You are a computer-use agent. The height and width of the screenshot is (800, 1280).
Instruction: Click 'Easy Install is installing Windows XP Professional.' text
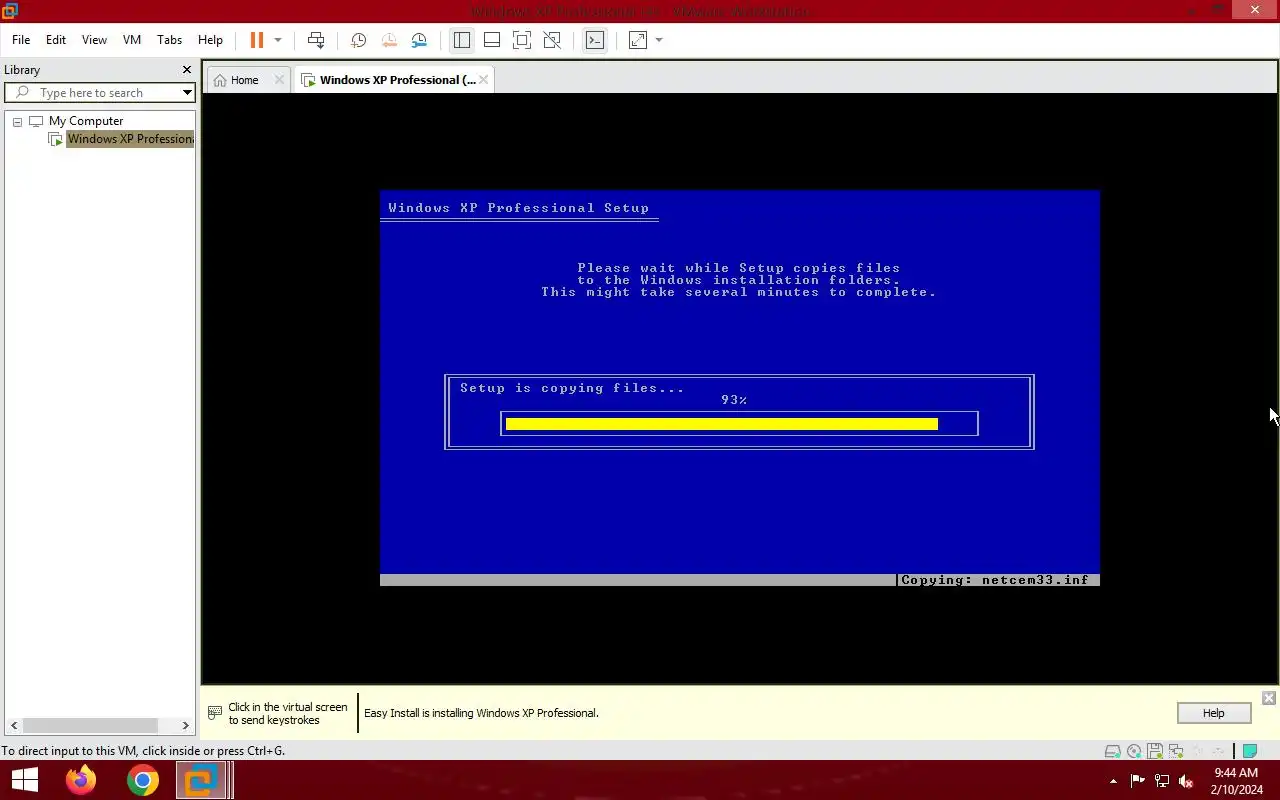481,713
